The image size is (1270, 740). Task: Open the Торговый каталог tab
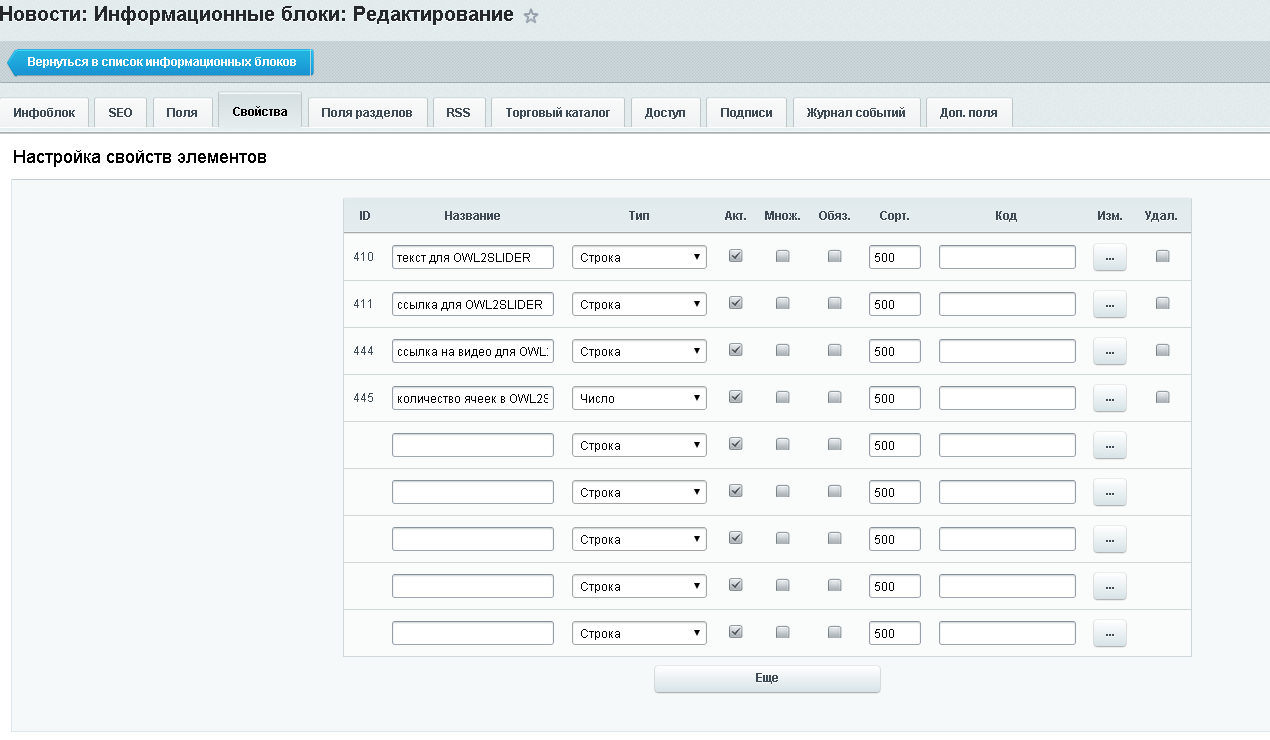[558, 113]
